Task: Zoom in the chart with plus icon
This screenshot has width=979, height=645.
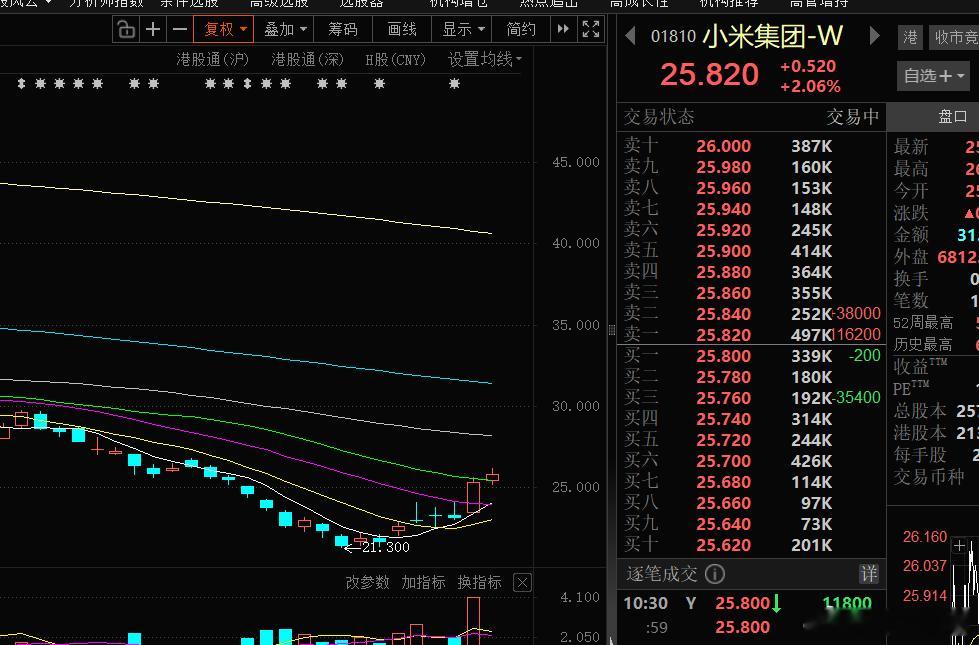Action: point(153,29)
